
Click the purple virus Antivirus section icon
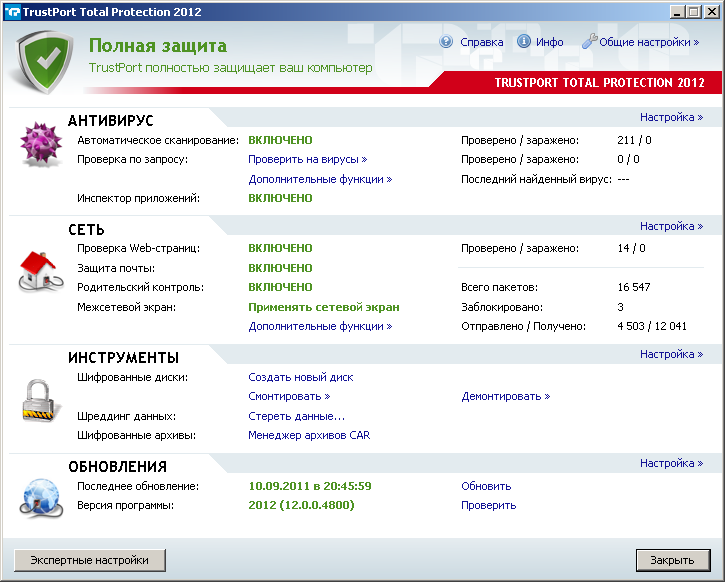click(x=41, y=144)
